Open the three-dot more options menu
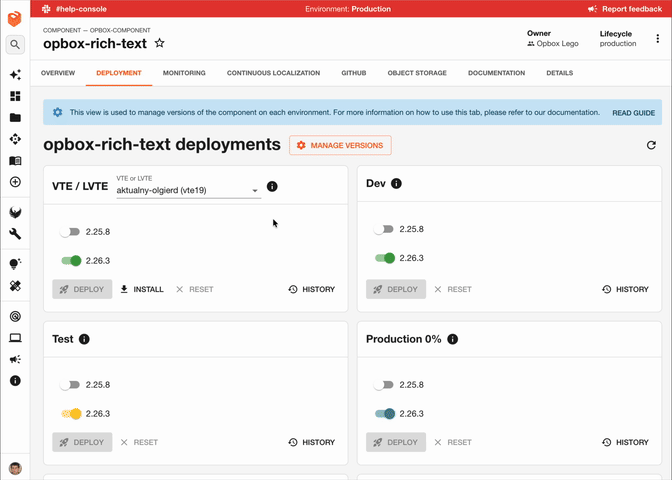The image size is (672, 480). 657,39
